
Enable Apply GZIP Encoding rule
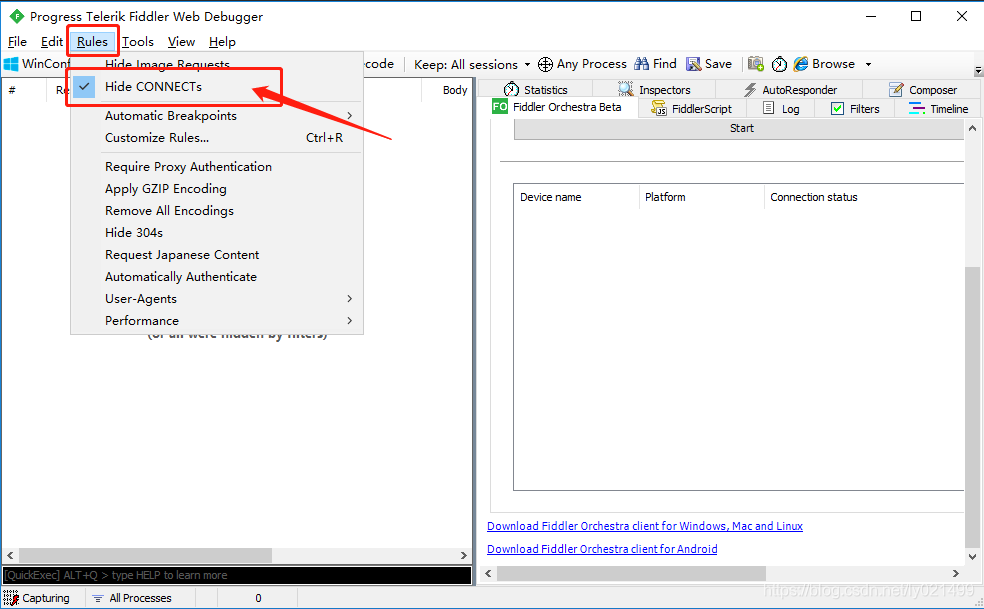tap(217, 188)
